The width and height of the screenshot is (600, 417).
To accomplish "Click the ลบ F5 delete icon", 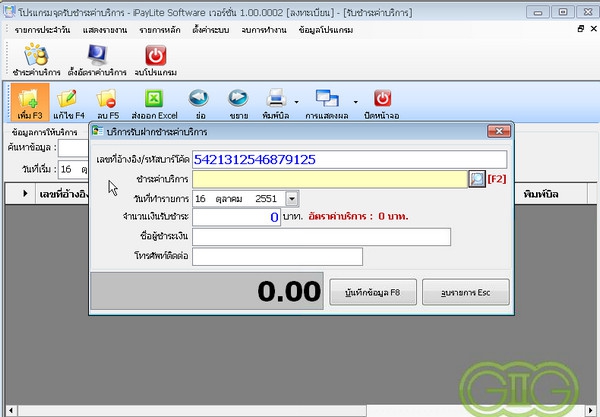I will [x=107, y=98].
